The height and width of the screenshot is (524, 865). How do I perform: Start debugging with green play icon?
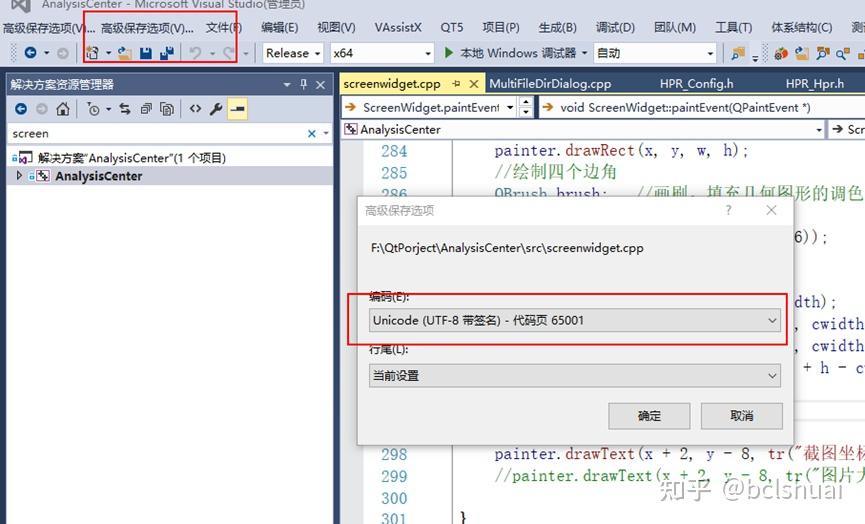click(x=448, y=53)
